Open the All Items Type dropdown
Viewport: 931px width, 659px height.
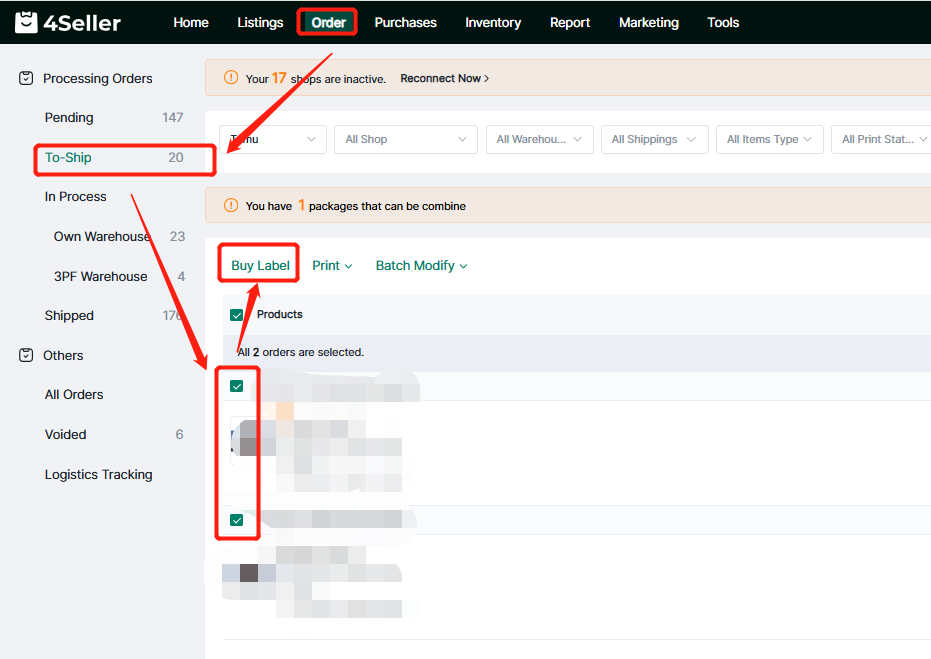pos(769,139)
